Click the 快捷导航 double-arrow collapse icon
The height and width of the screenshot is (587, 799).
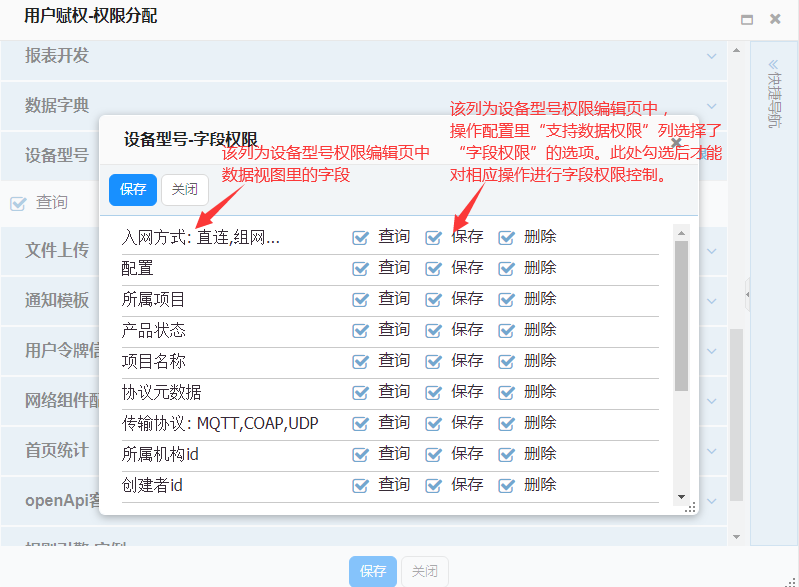[773, 67]
